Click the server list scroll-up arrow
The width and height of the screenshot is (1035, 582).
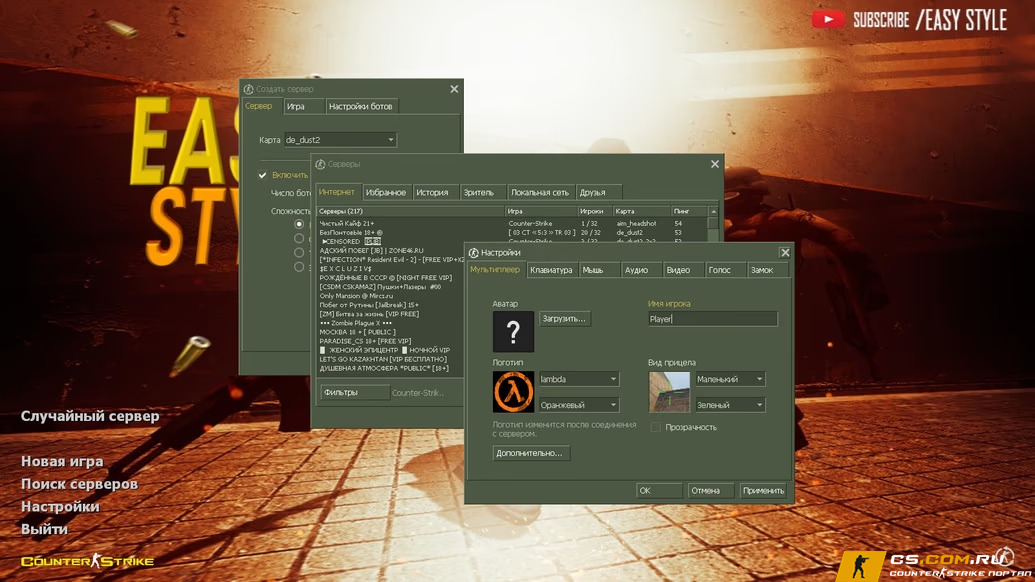pyautogui.click(x=713, y=211)
